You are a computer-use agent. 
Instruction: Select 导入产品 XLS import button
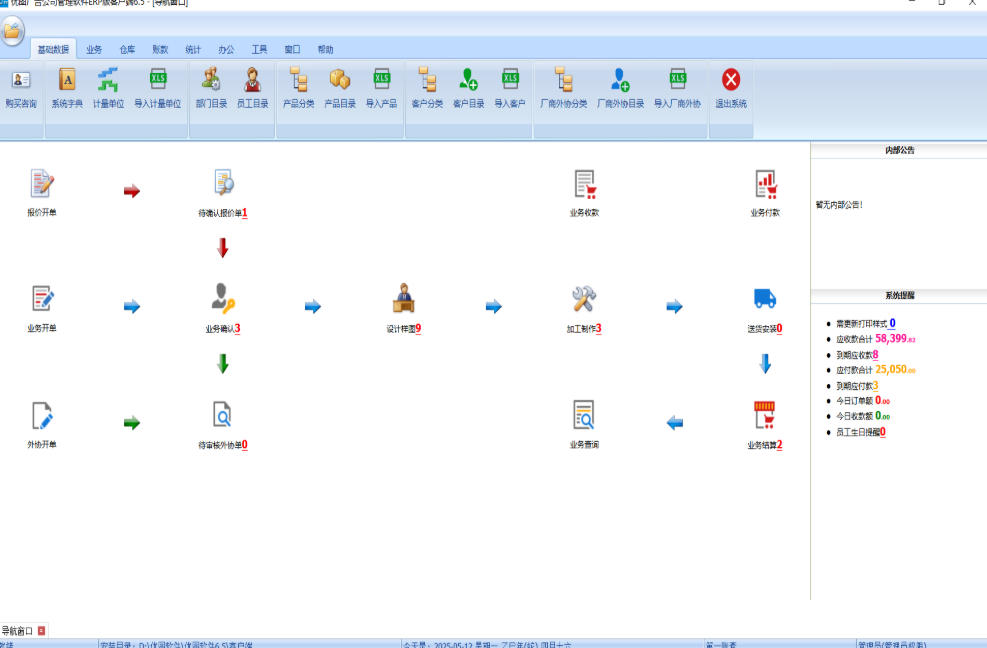381,88
